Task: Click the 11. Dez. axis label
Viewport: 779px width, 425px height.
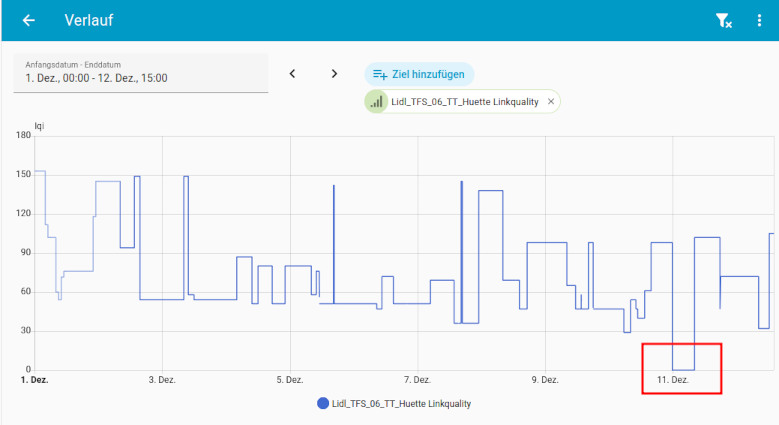Action: point(672,380)
